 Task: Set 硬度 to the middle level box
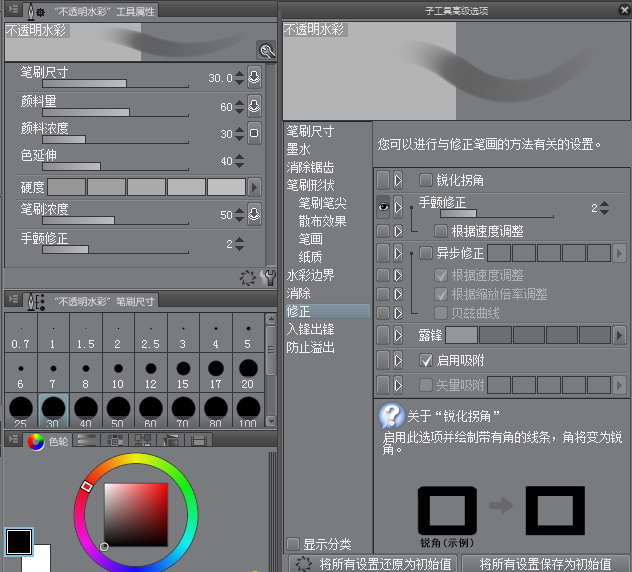point(146,187)
